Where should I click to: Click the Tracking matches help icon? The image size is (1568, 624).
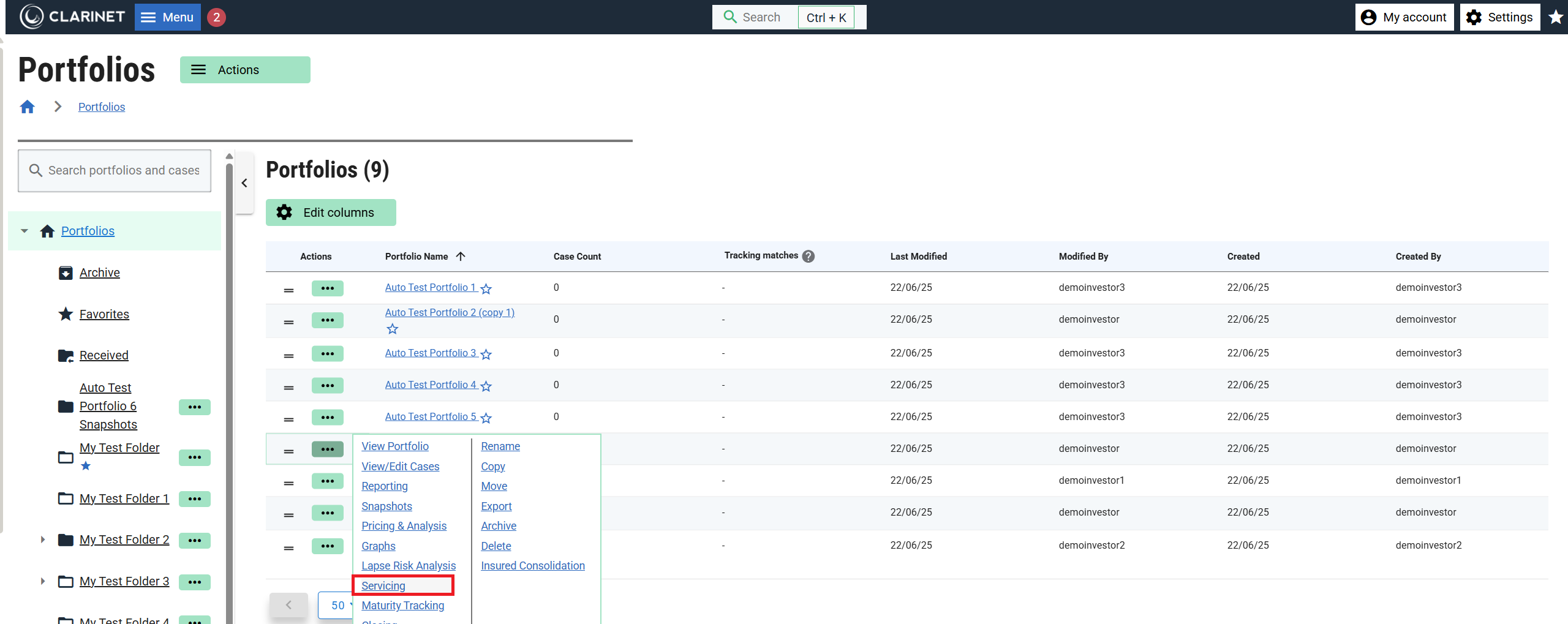(809, 257)
